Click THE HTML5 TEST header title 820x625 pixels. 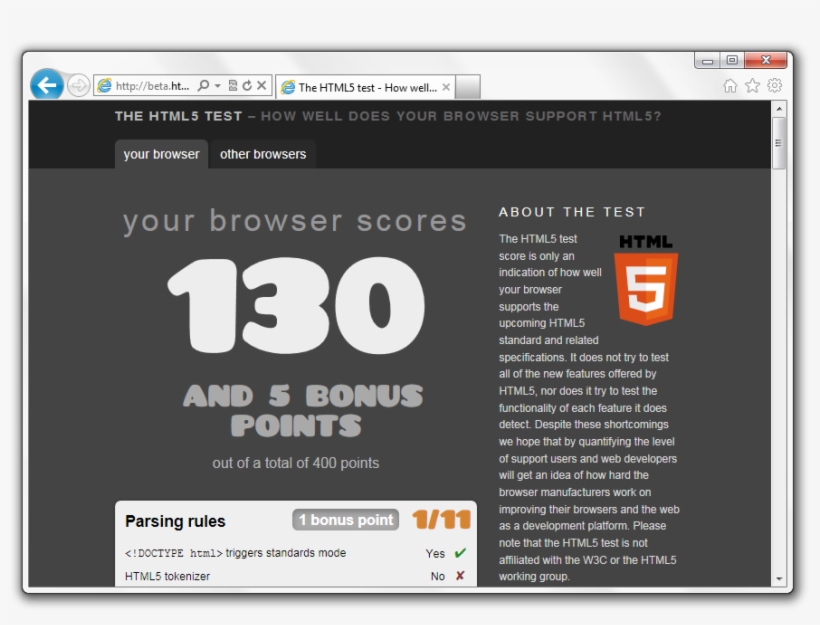[x=178, y=116]
